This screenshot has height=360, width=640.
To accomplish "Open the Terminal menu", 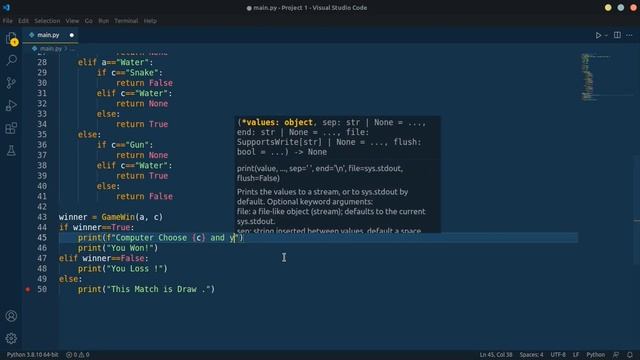I will click(126, 21).
